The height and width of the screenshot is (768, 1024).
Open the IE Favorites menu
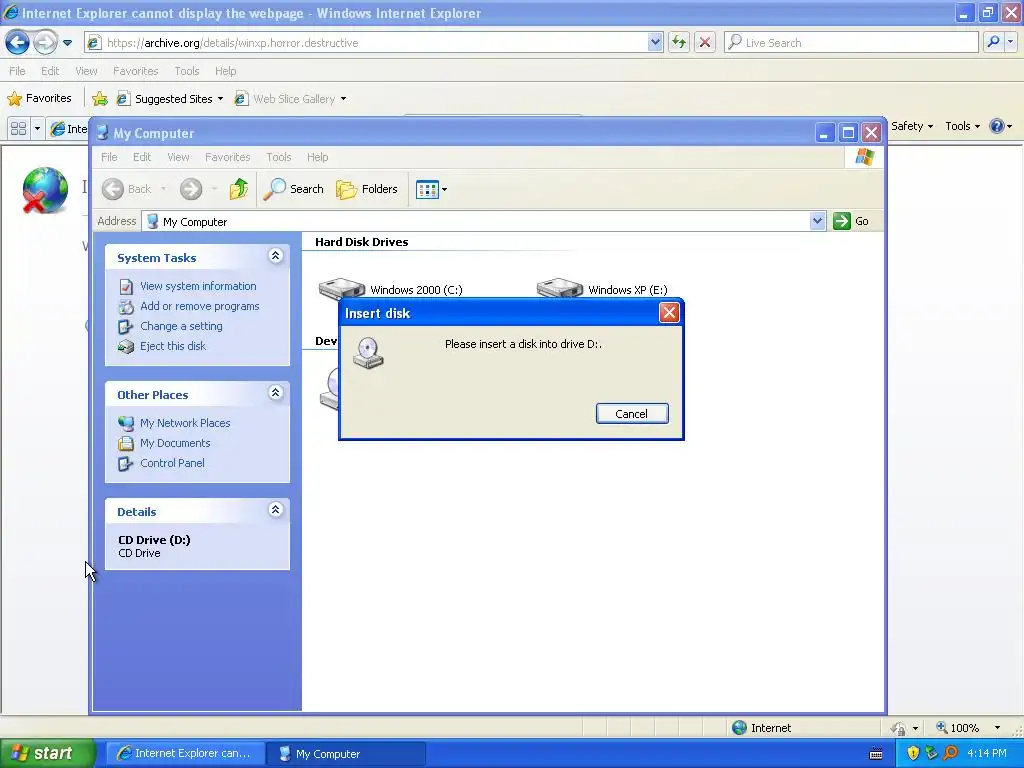(x=136, y=71)
